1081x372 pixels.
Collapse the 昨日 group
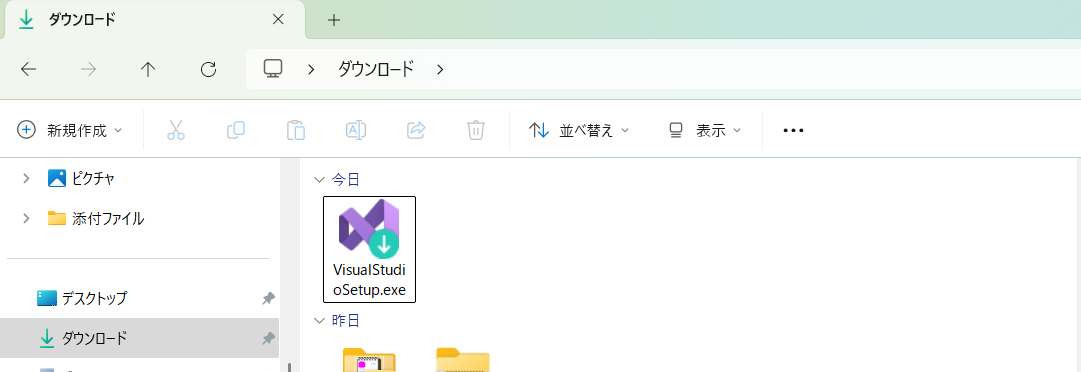(x=319, y=320)
